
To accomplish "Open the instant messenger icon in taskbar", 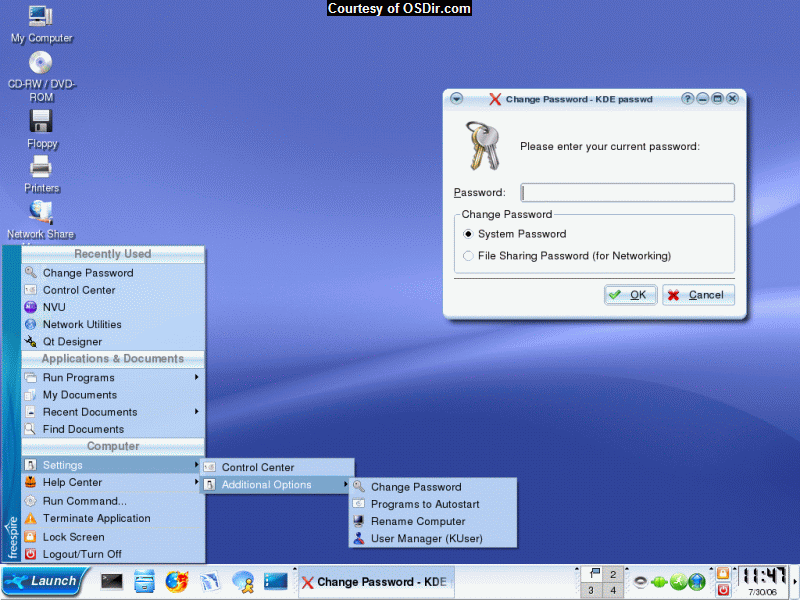I will tap(243, 582).
